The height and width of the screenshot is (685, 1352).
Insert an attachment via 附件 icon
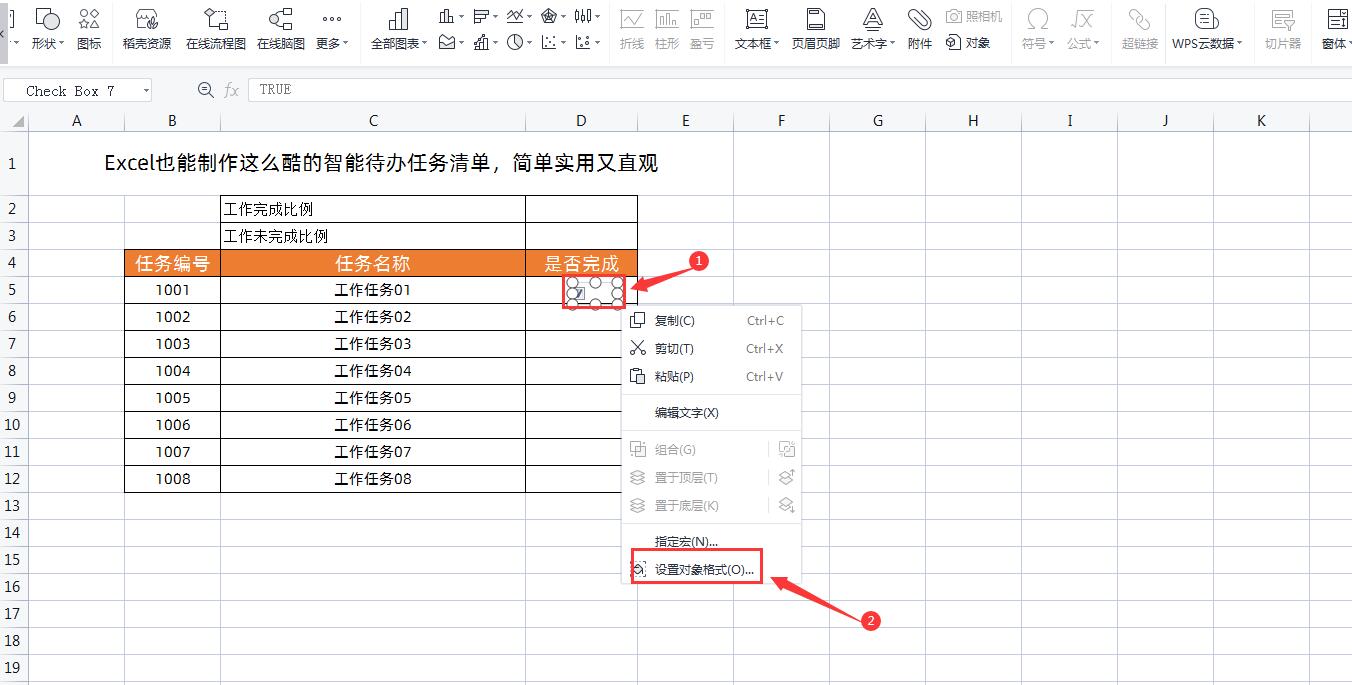[x=919, y=28]
